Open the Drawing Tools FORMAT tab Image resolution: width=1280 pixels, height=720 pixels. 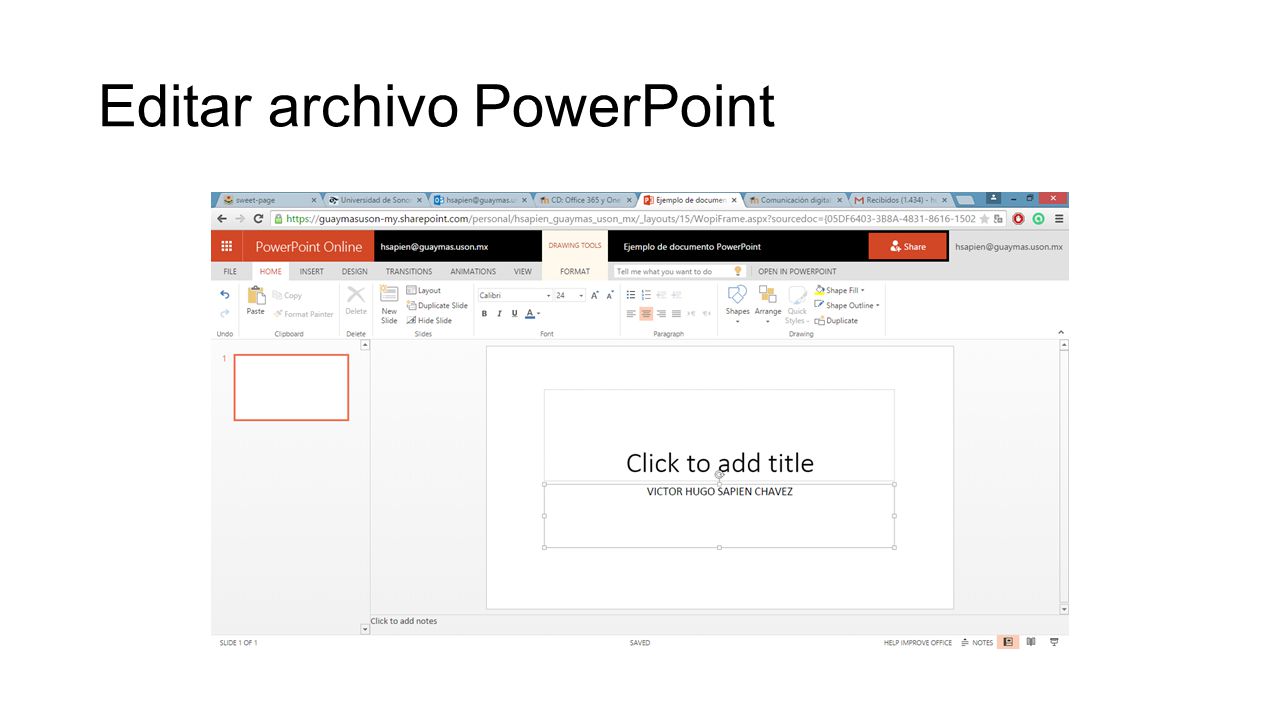[575, 271]
